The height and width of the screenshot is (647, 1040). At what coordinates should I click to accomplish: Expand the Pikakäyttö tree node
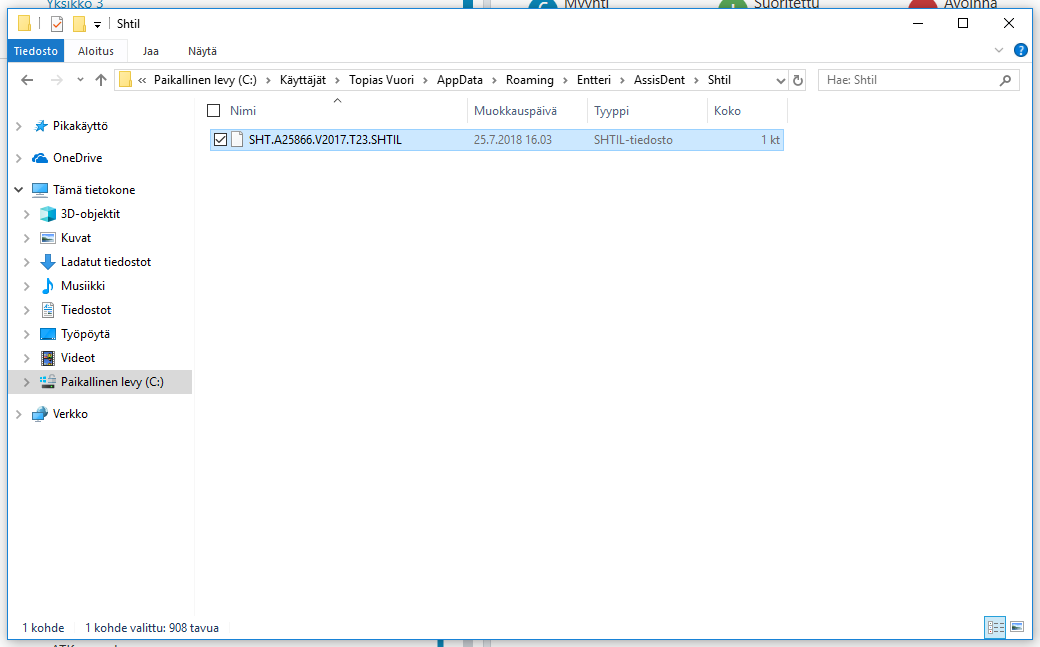click(19, 126)
